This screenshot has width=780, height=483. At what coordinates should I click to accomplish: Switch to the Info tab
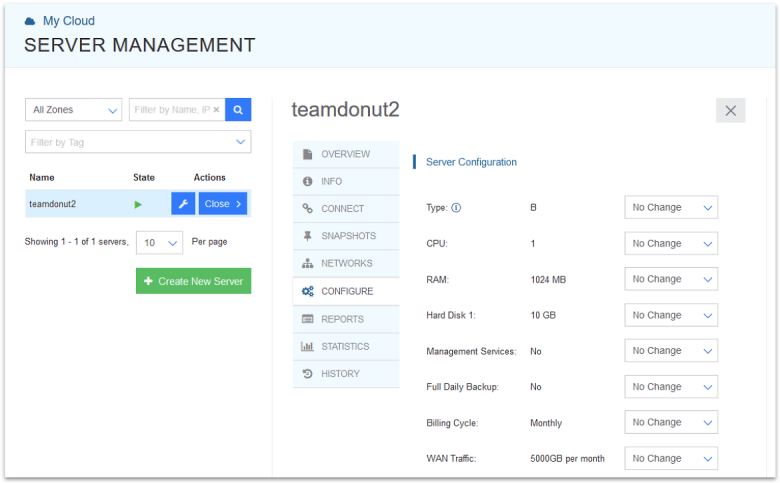346,182
